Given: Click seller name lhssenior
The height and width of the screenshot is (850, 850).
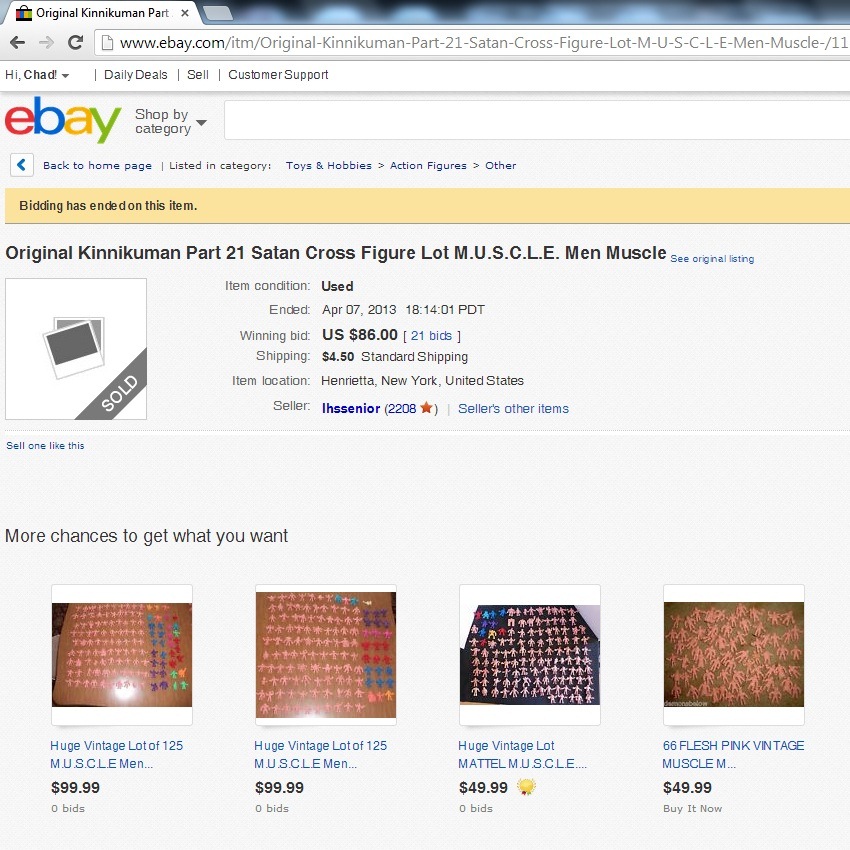Looking at the screenshot, I should [351, 408].
